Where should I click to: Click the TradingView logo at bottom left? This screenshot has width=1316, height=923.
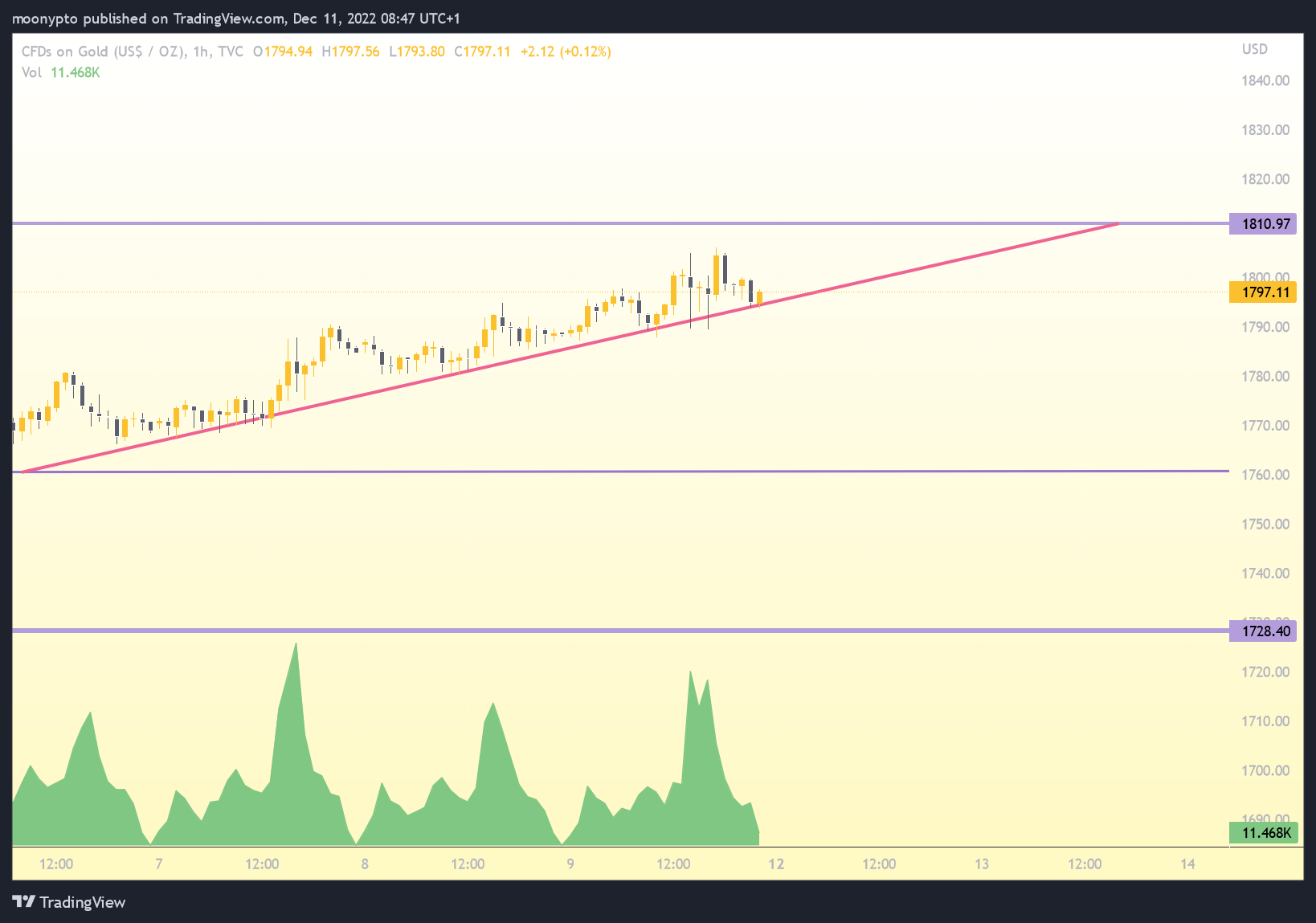(69, 902)
